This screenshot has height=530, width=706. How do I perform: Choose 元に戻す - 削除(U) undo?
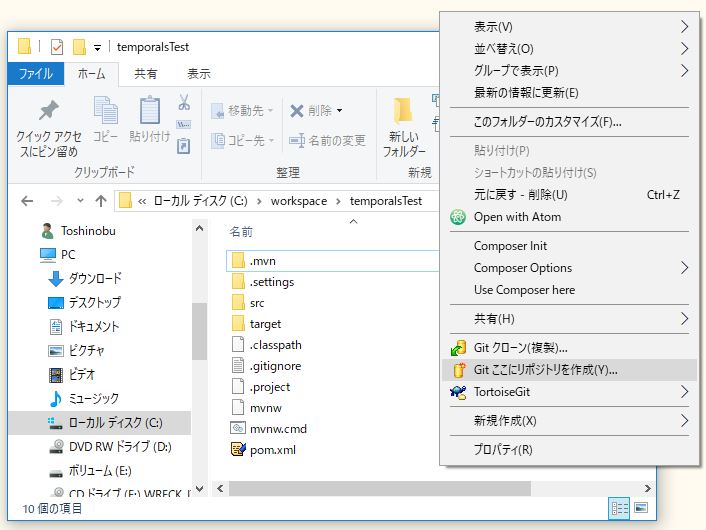coord(570,195)
